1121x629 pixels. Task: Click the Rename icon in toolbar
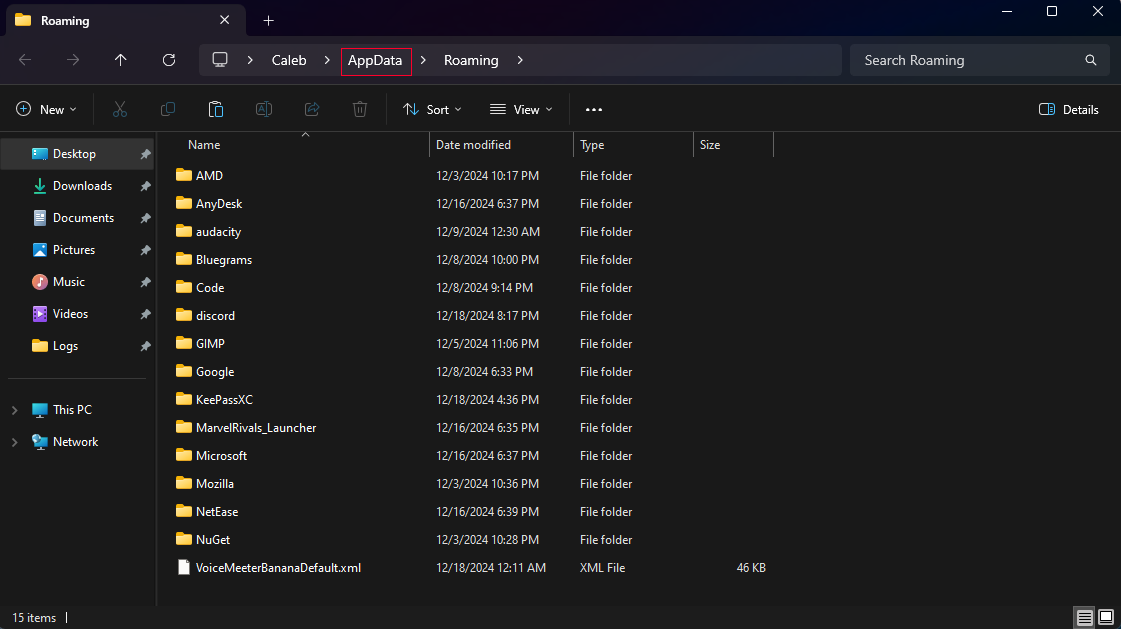click(264, 109)
